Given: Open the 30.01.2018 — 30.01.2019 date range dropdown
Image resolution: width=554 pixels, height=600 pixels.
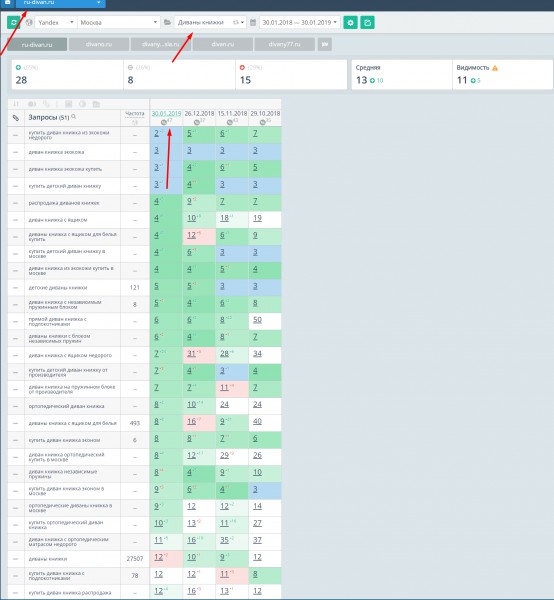Looking at the screenshot, I should (x=300, y=23).
